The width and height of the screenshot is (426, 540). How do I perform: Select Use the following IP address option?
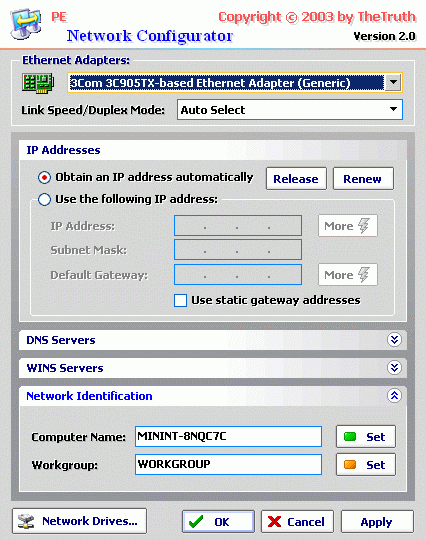[44, 199]
